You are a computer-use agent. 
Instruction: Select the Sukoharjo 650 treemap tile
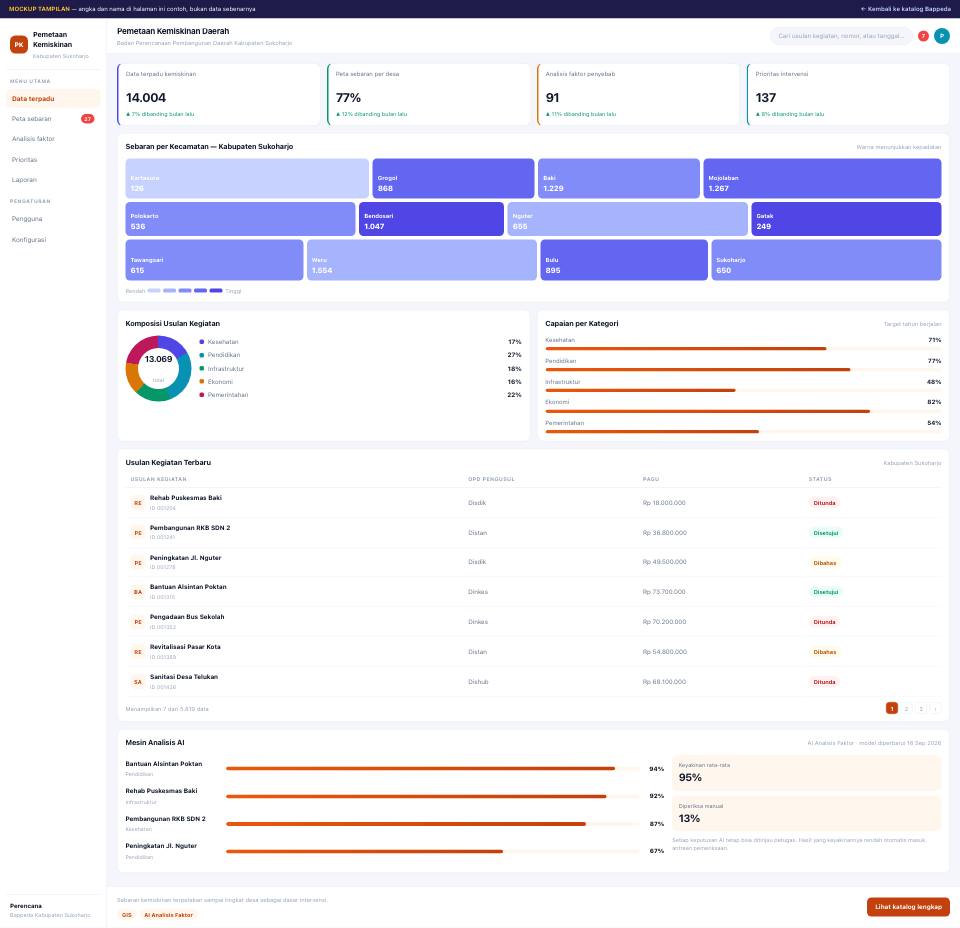(827, 260)
